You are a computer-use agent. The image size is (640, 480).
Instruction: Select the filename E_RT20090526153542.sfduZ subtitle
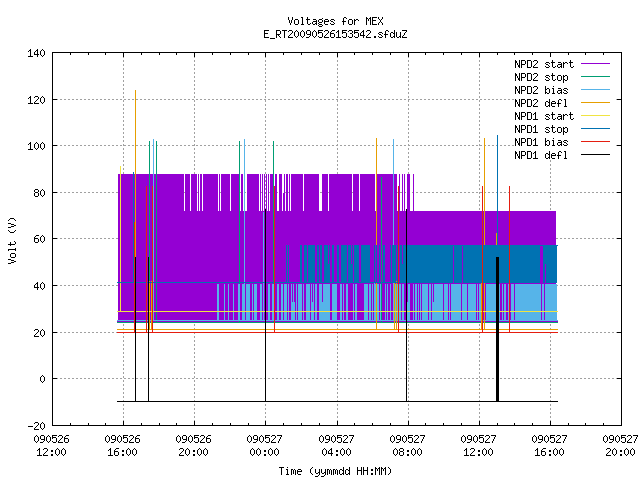point(335,34)
